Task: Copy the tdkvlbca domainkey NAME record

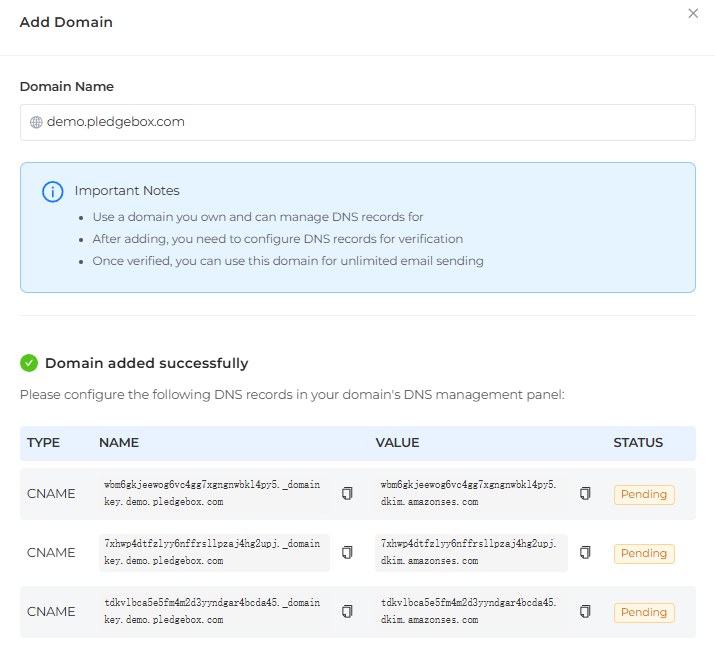Action: tap(347, 612)
